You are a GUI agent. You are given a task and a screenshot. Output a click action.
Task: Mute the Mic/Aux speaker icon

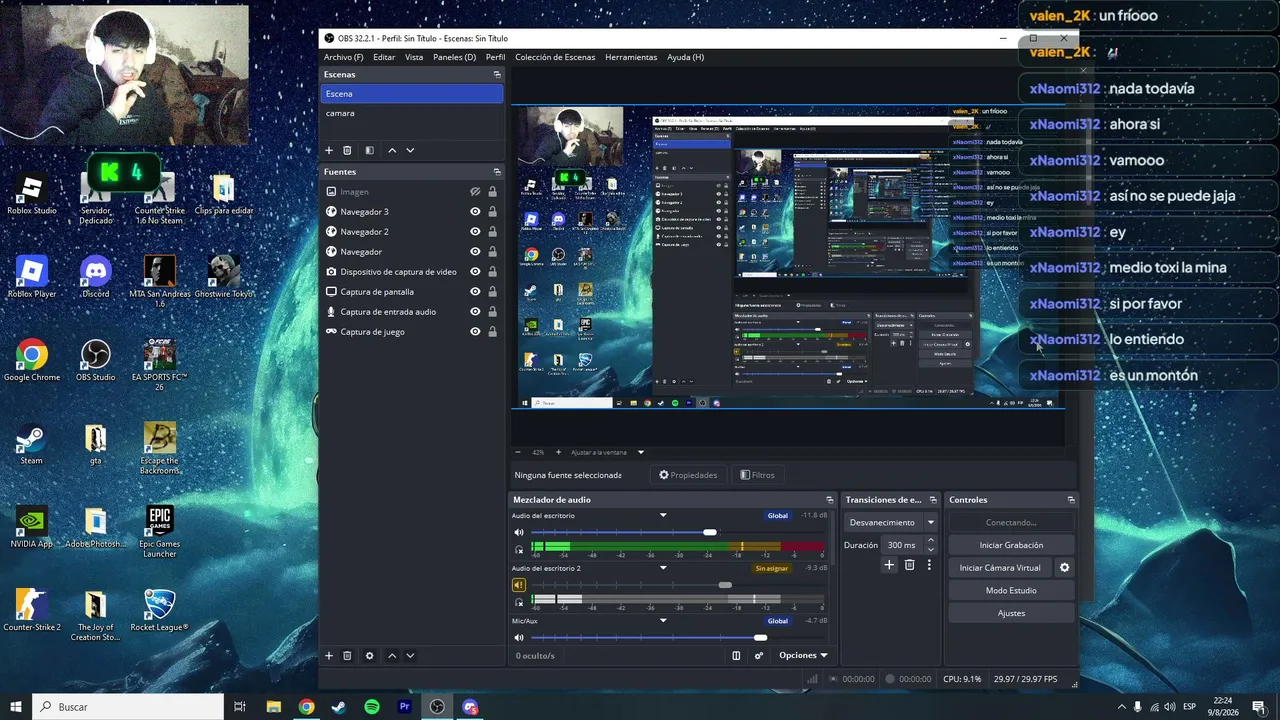coord(519,637)
